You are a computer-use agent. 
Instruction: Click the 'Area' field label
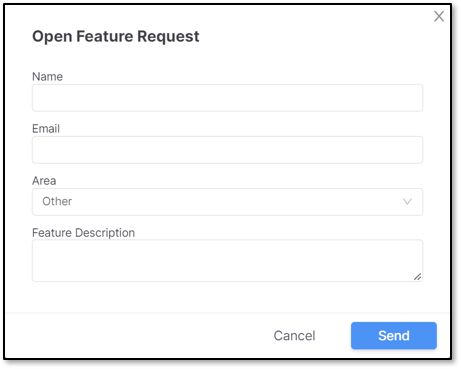tap(44, 181)
